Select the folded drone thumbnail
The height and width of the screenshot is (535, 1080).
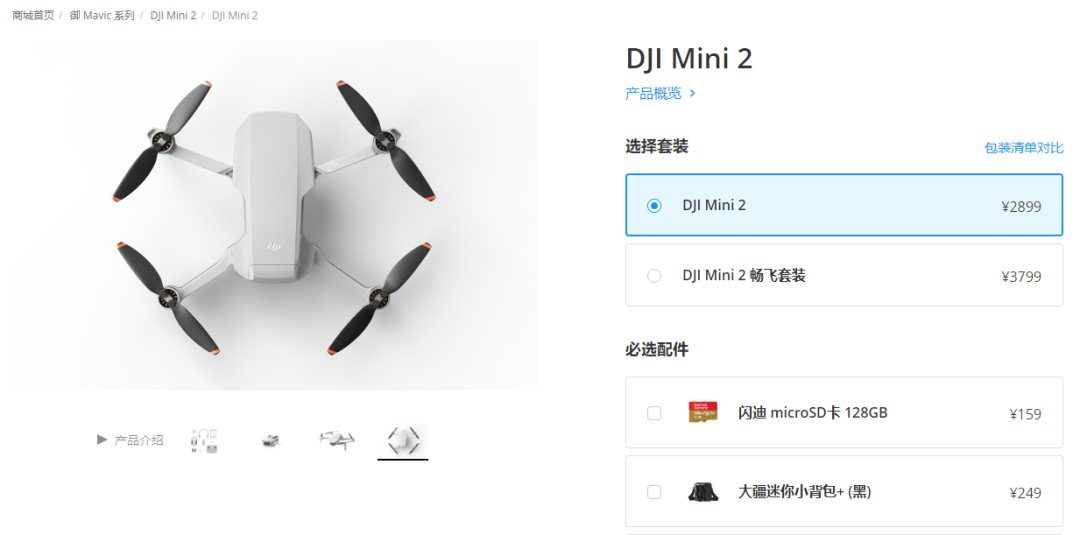tap(271, 441)
